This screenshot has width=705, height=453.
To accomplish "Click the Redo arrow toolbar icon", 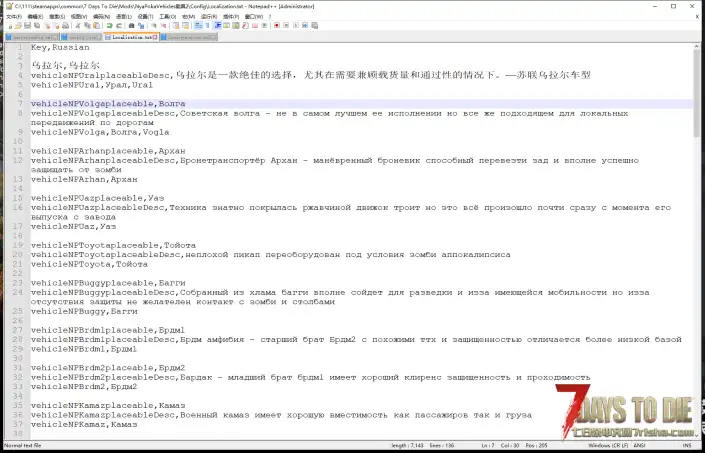I will 119,26.
